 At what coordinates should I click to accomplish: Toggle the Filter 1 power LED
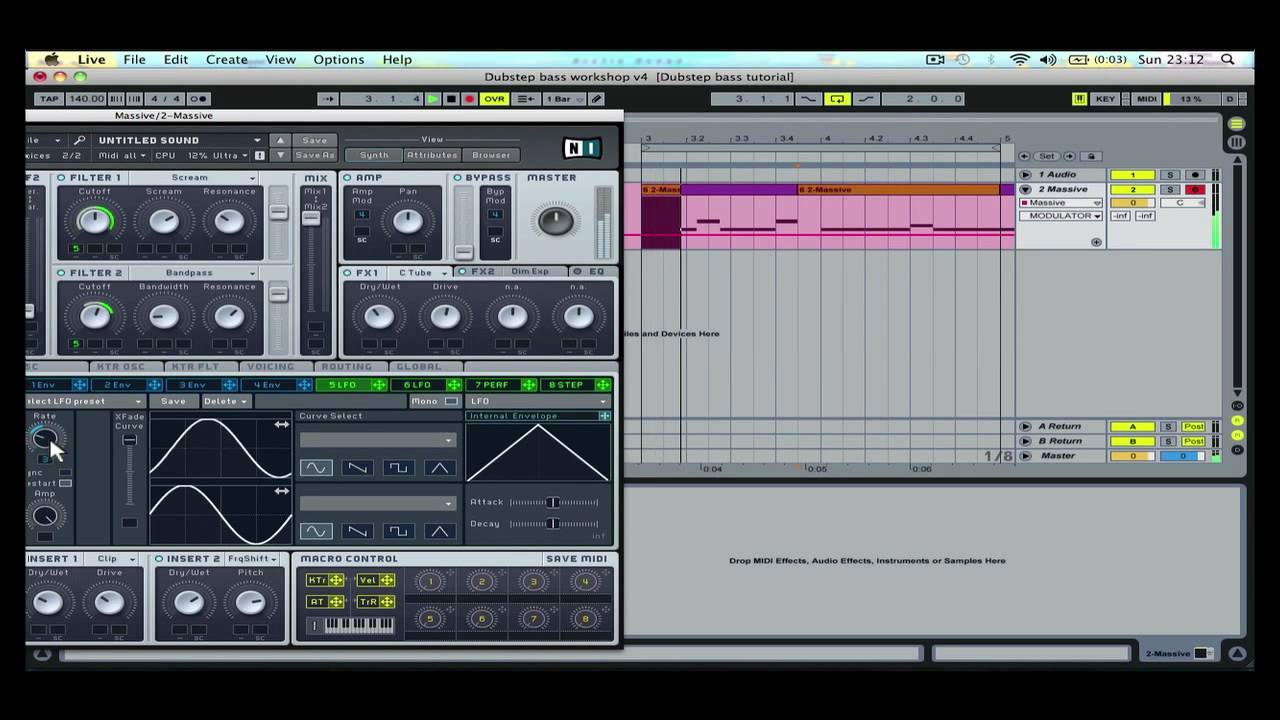coord(61,178)
